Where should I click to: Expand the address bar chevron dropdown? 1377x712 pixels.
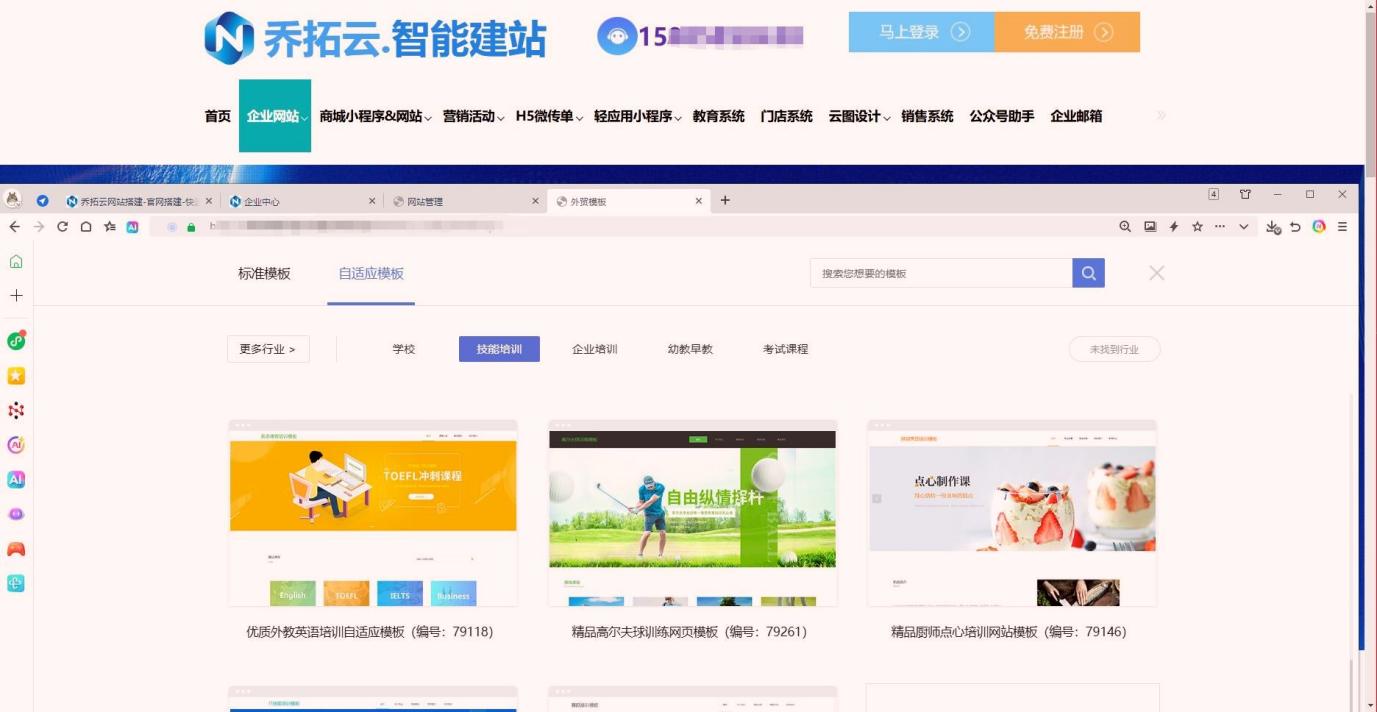coord(1243,227)
